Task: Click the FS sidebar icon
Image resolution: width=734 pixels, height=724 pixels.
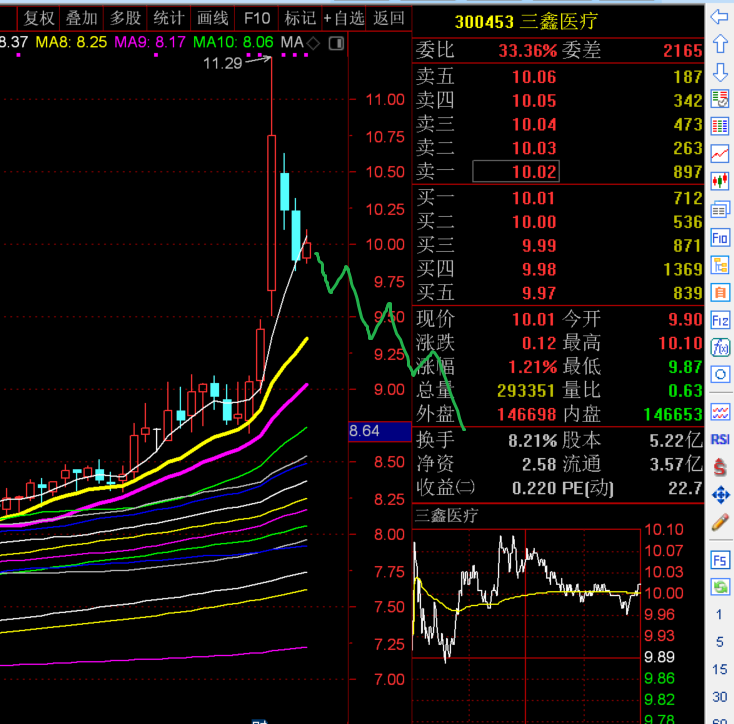Action: tap(719, 560)
